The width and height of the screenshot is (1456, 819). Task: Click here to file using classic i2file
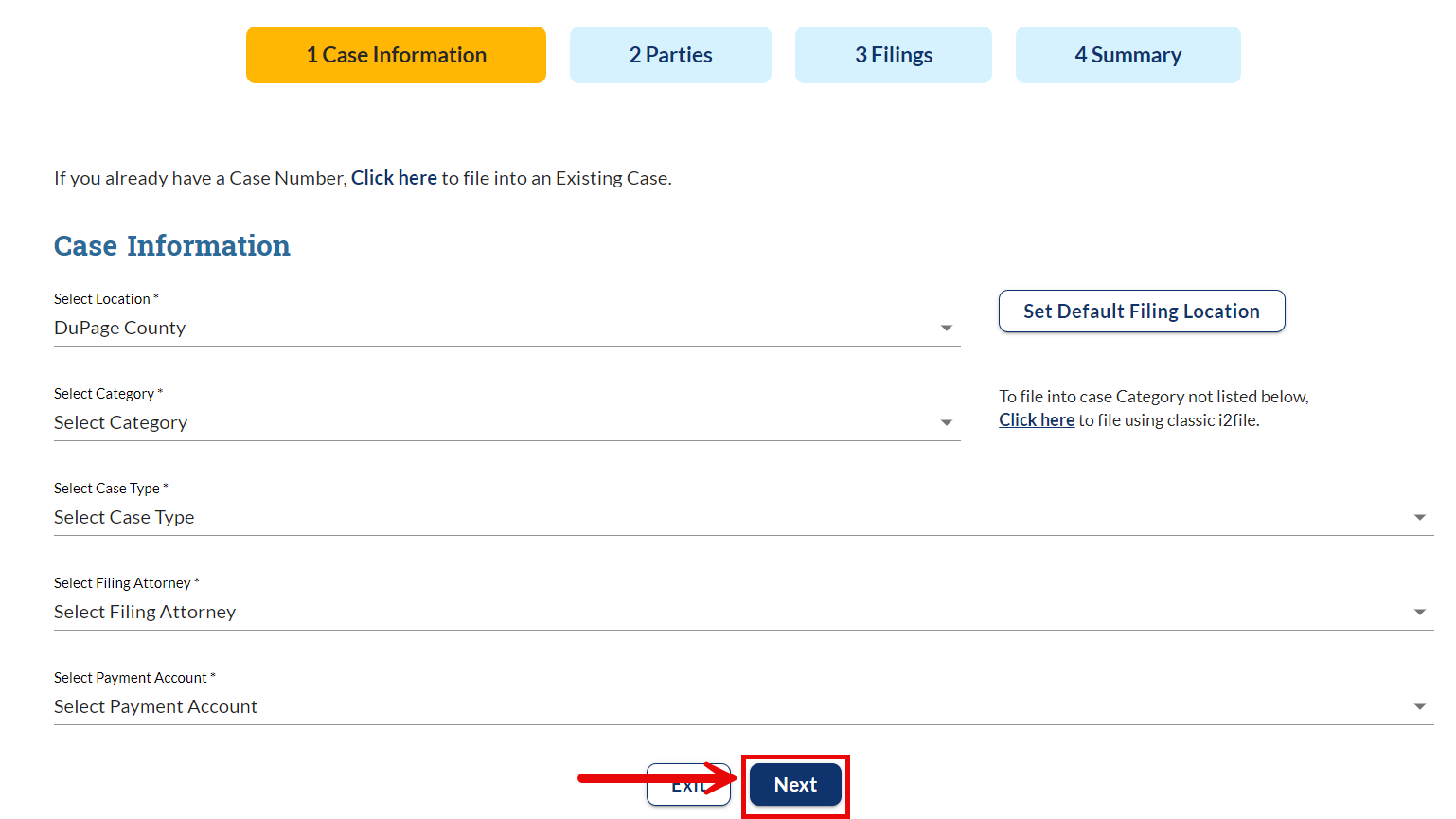click(x=1037, y=419)
